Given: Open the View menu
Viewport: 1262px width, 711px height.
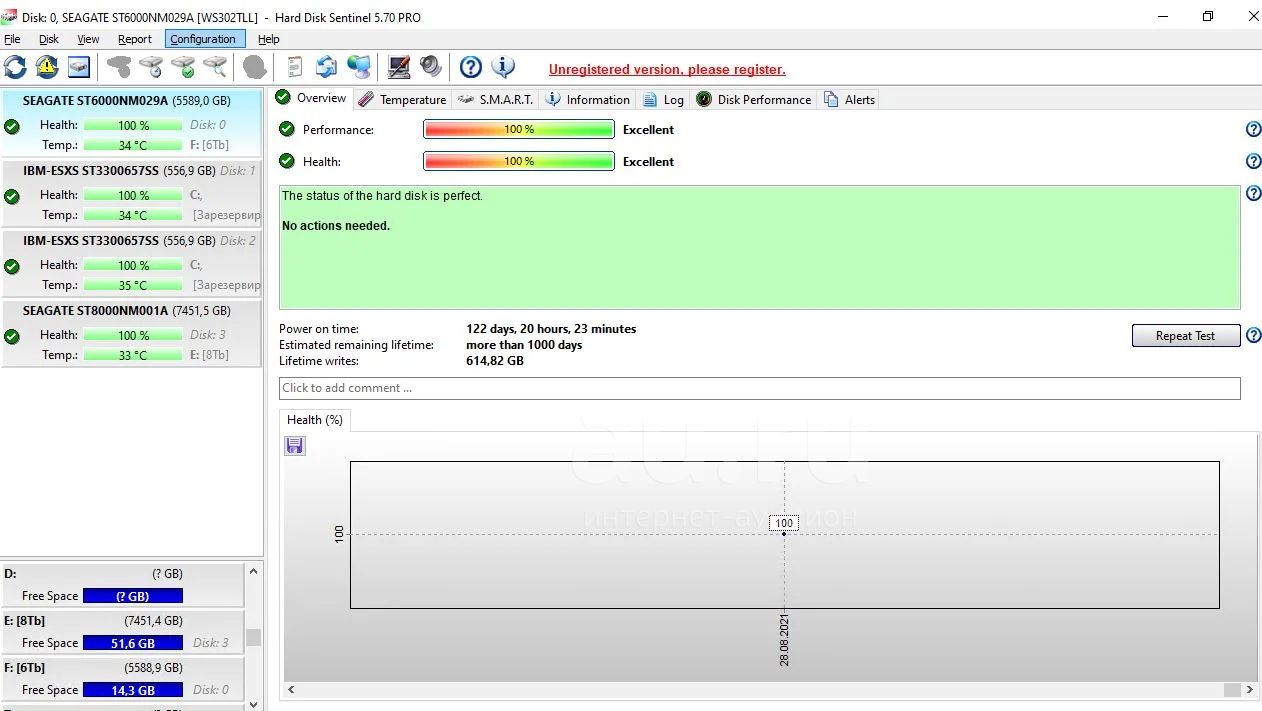Looking at the screenshot, I should click(88, 39).
